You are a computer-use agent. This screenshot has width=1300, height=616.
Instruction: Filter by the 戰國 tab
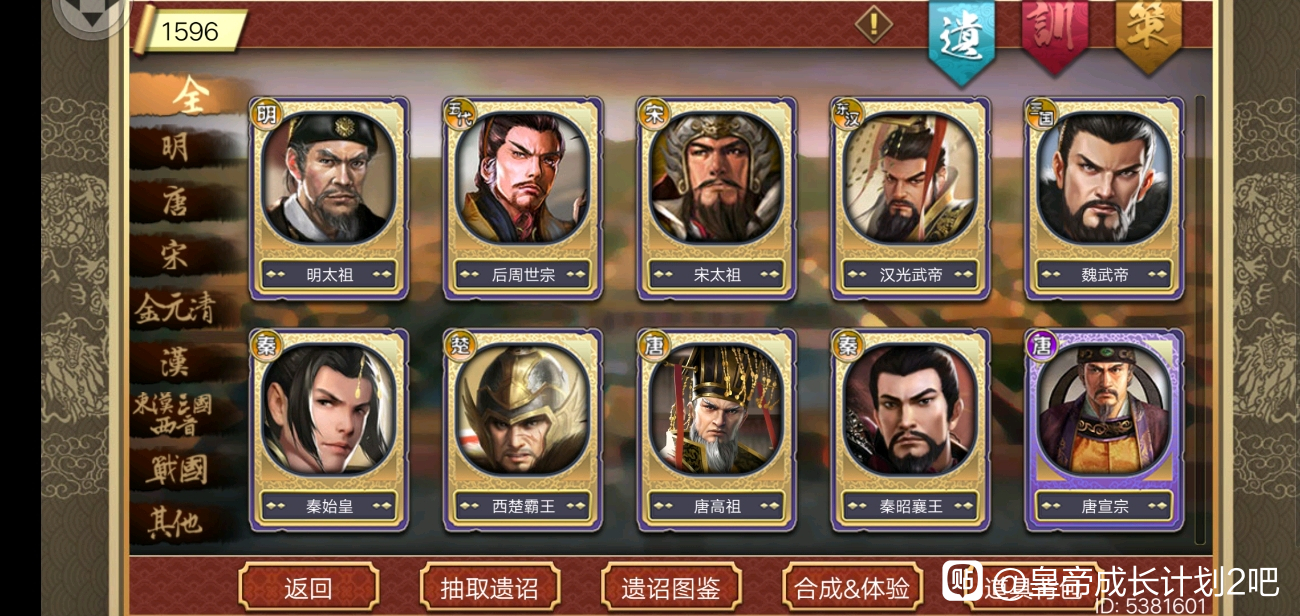point(175,470)
